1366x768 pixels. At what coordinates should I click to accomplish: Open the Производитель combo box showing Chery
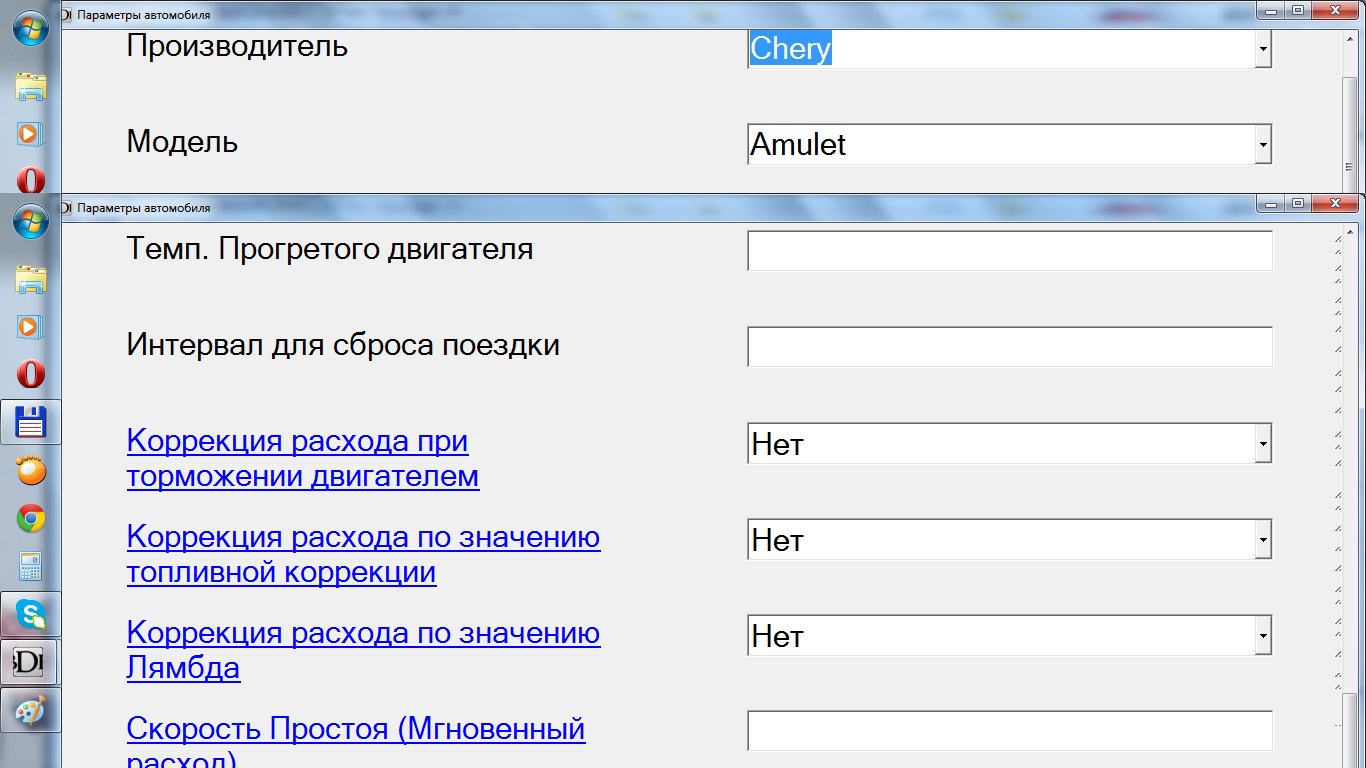tap(1263, 48)
